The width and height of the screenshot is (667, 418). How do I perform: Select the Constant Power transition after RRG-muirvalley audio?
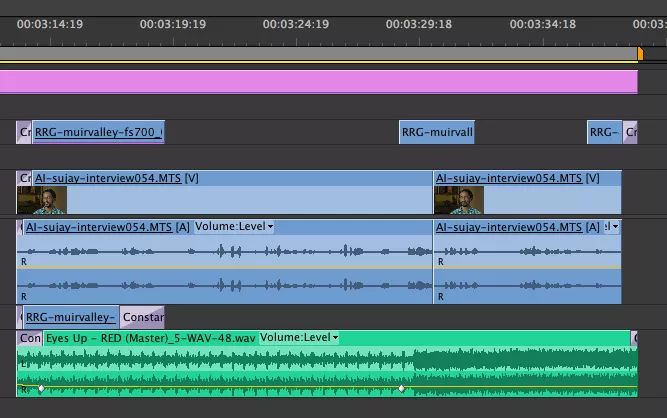pyautogui.click(x=142, y=317)
